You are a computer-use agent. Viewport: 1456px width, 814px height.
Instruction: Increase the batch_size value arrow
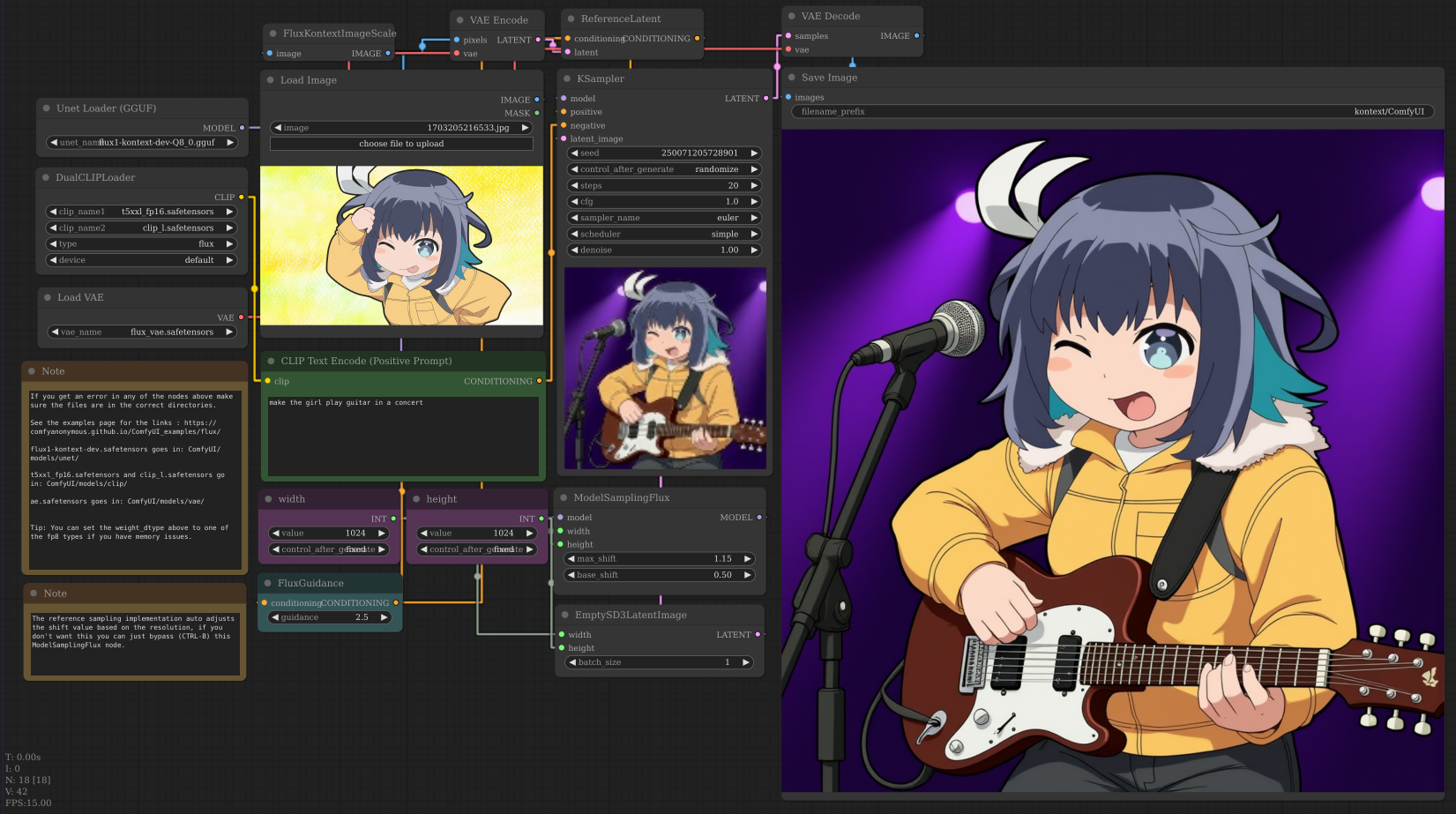tap(746, 662)
